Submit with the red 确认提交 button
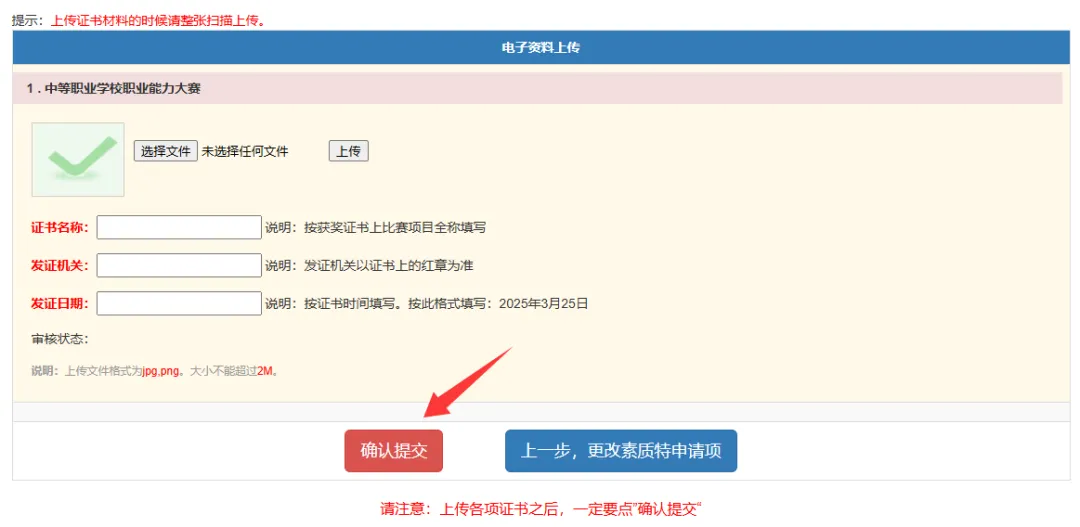 click(x=393, y=451)
